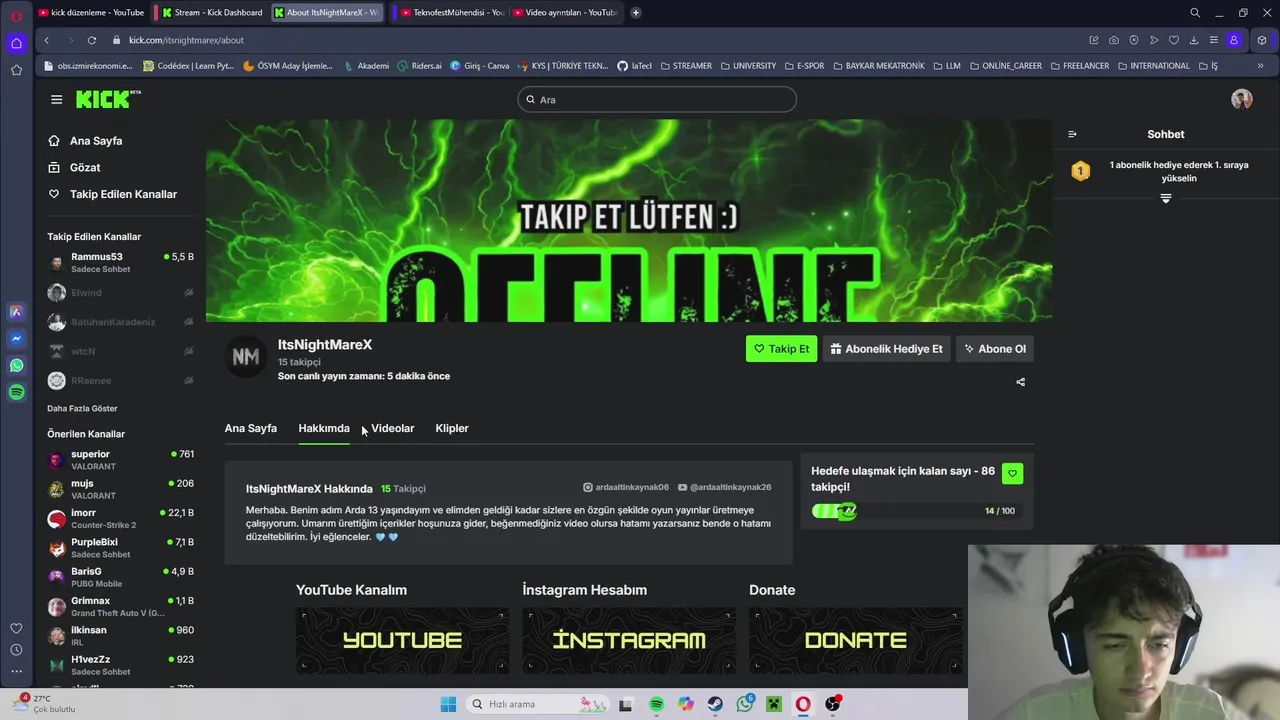Open Windows Start menu

point(447,704)
